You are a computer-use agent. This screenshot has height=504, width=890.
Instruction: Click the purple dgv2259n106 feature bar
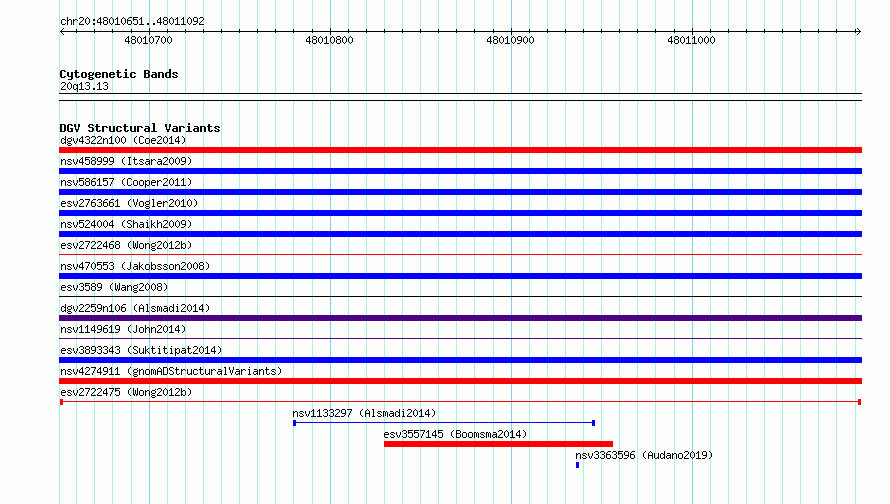(460, 318)
